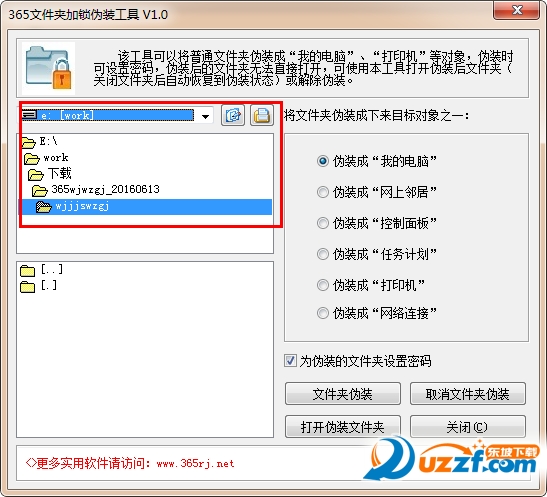547x497 pixels.
Task: Click the locked folder app logo
Action: point(48,68)
